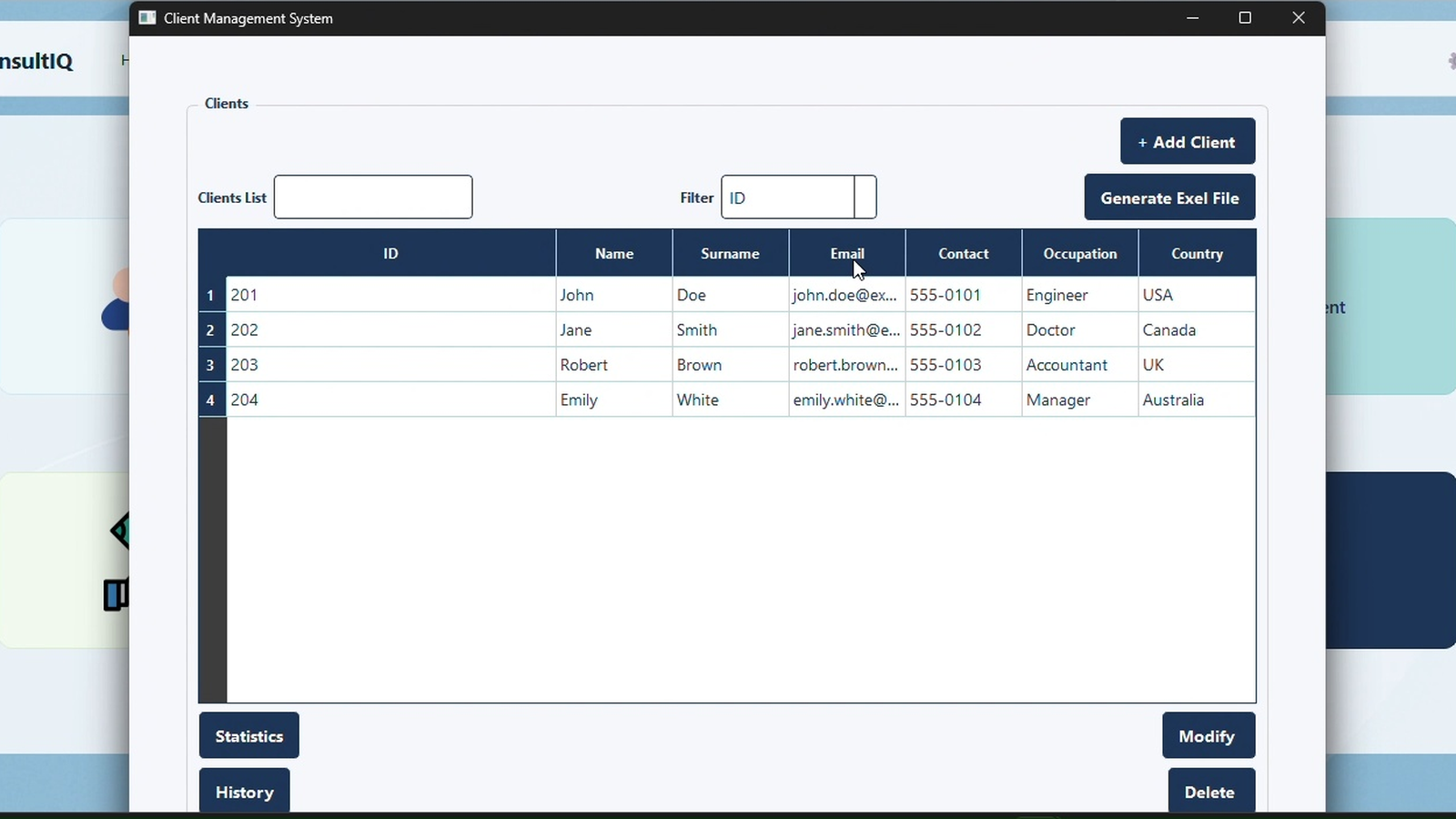This screenshot has width=1456, height=819.
Task: Click the + Add Client button
Action: [1188, 141]
